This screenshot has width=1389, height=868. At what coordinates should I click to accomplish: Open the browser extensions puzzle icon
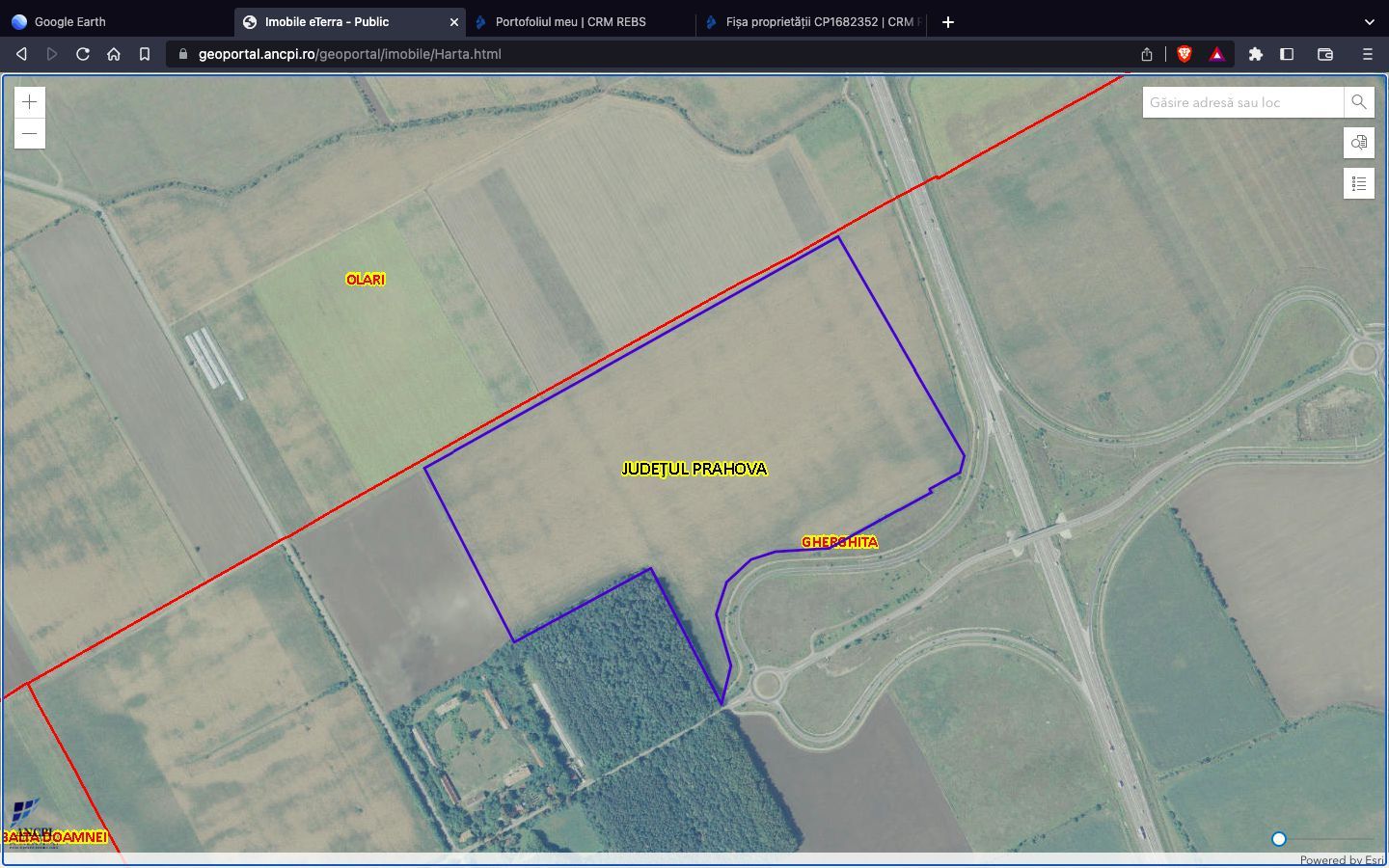tap(1256, 54)
